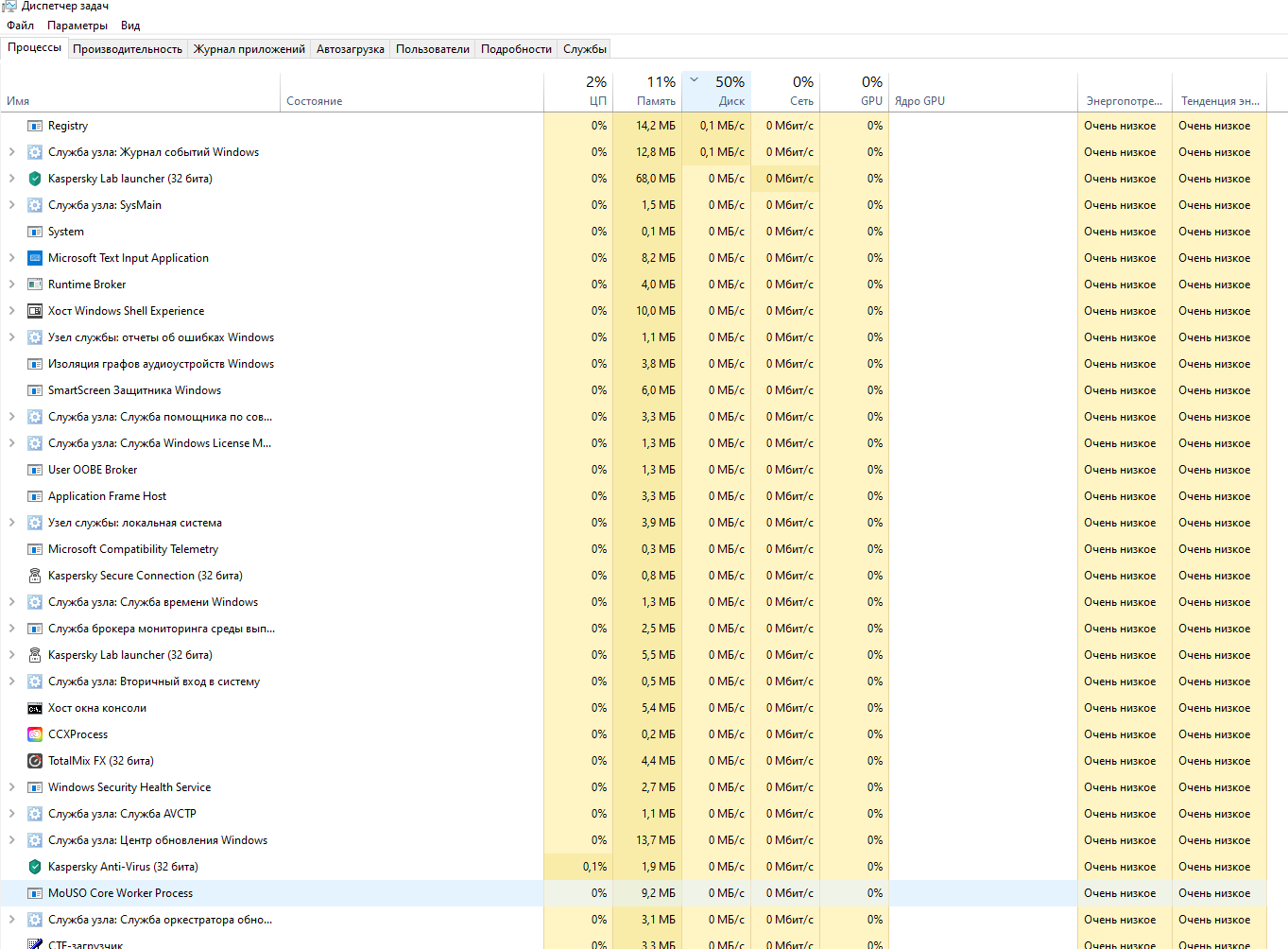Expand Служба узла: Вторичный вход в систему
Screen dimensions: 1288x949
(x=11, y=682)
